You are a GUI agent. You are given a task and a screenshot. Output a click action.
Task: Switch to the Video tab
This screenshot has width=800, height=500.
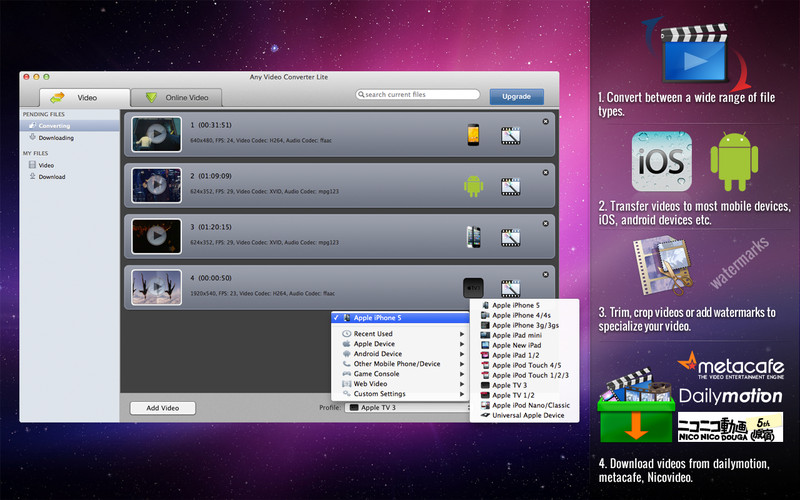click(85, 97)
